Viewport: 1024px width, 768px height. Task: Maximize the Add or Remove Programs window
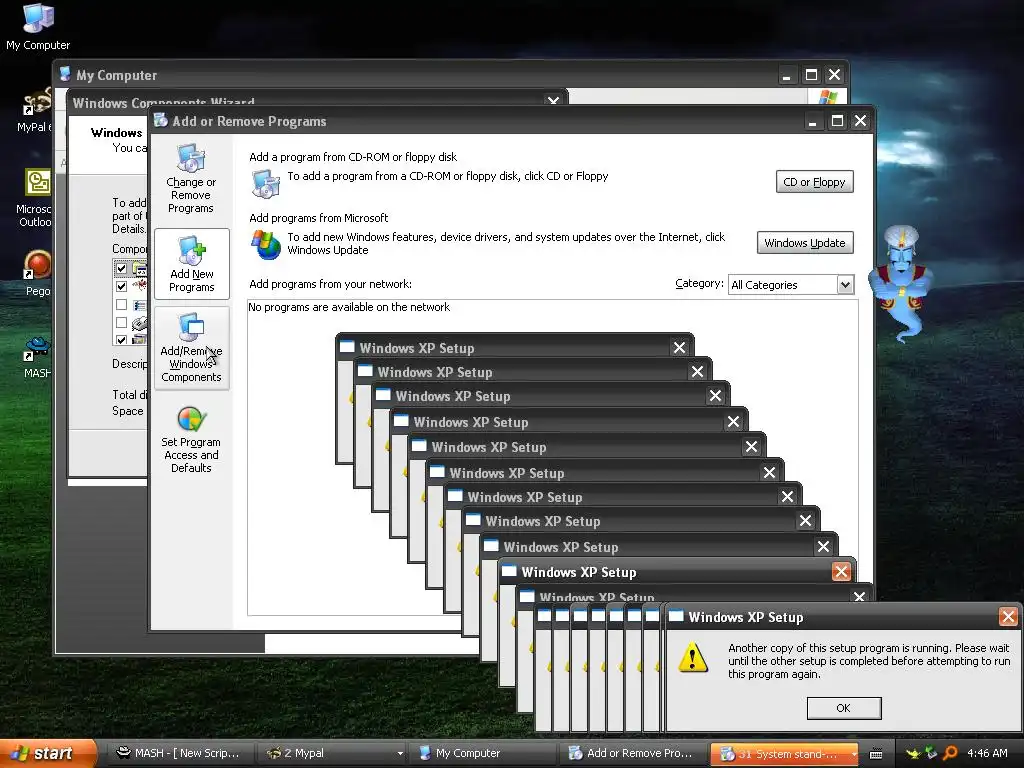(837, 121)
